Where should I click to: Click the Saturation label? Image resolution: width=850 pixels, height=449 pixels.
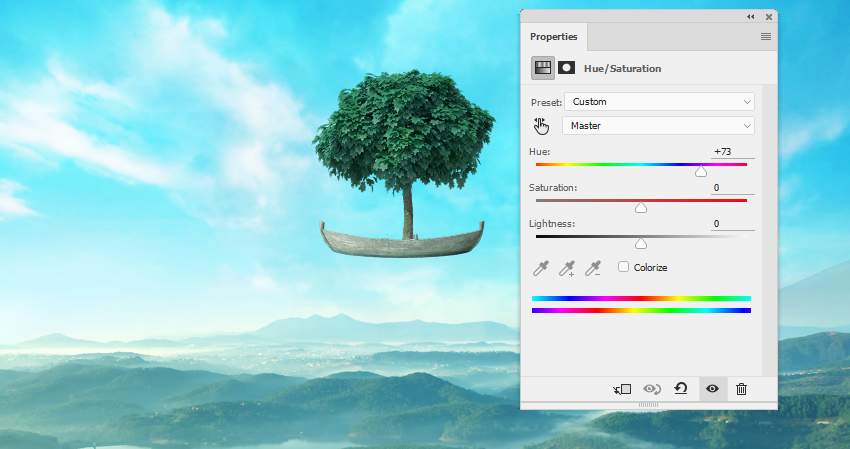pyautogui.click(x=553, y=188)
